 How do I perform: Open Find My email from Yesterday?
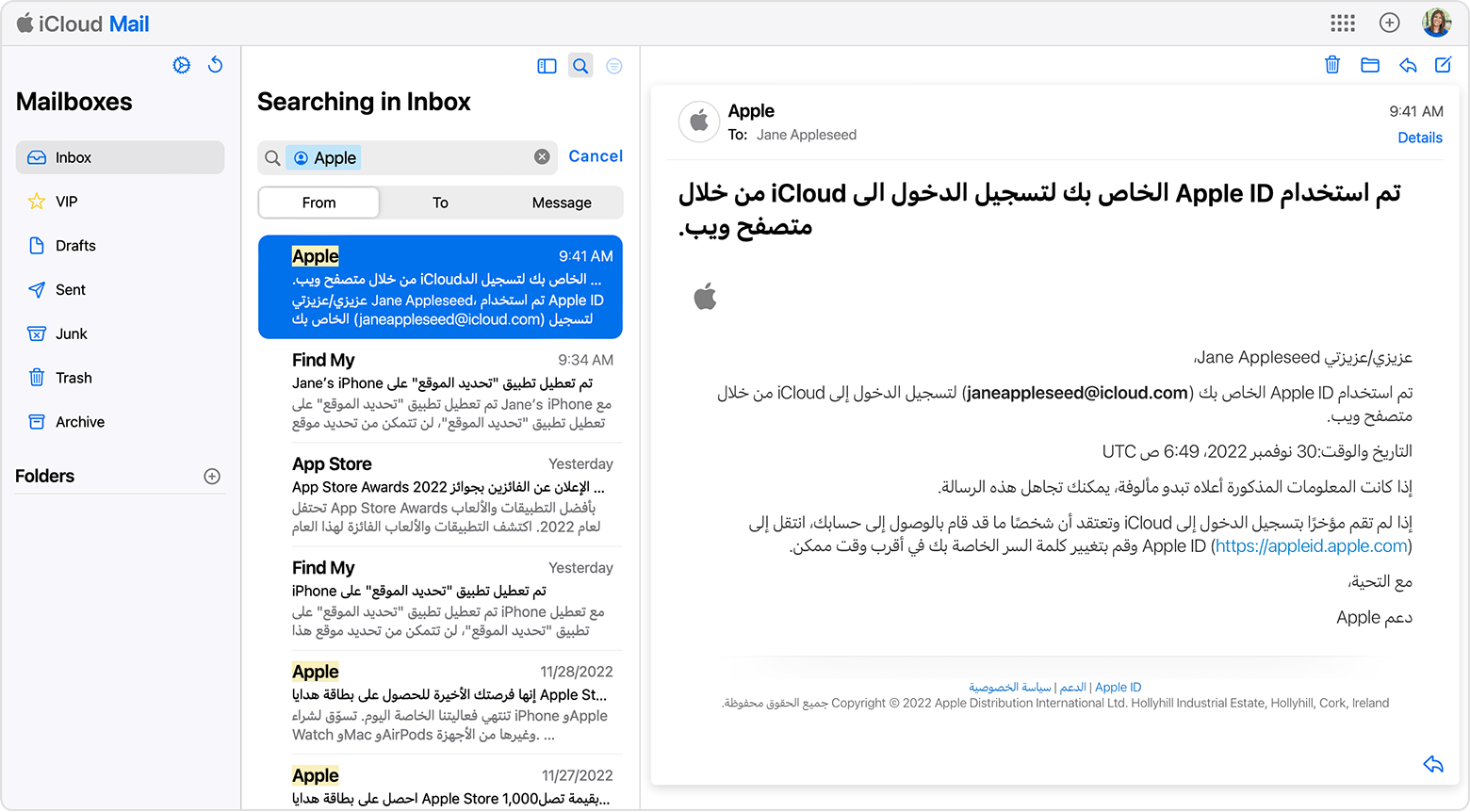coord(440,599)
